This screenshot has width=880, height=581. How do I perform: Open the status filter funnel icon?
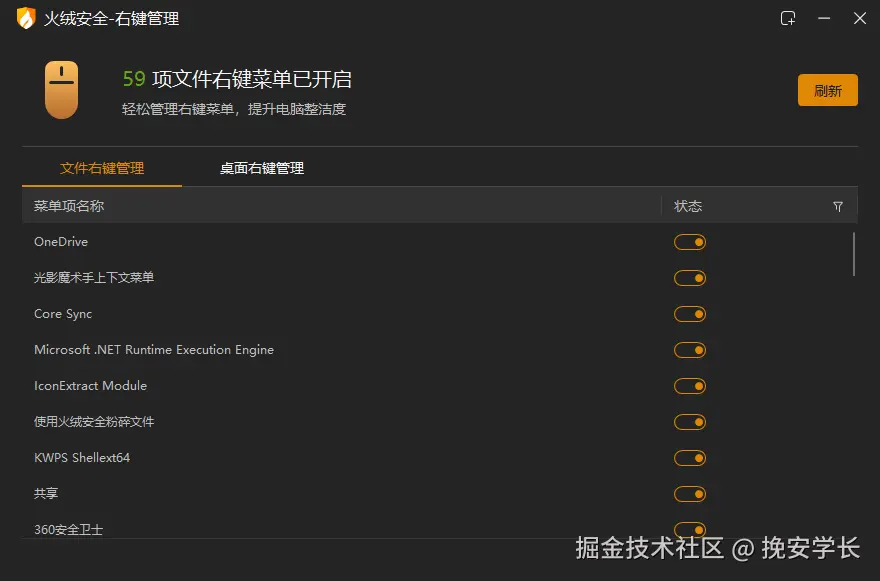[x=838, y=207]
